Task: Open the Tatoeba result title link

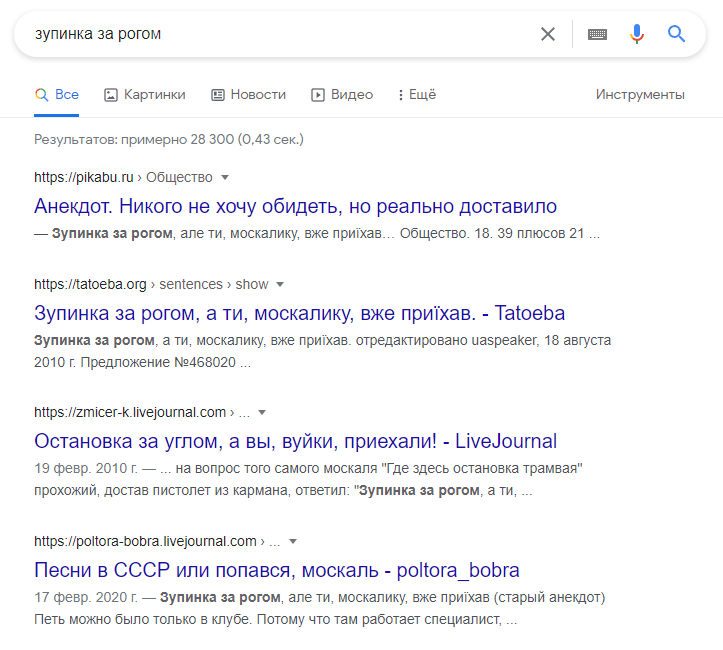Action: (299, 313)
